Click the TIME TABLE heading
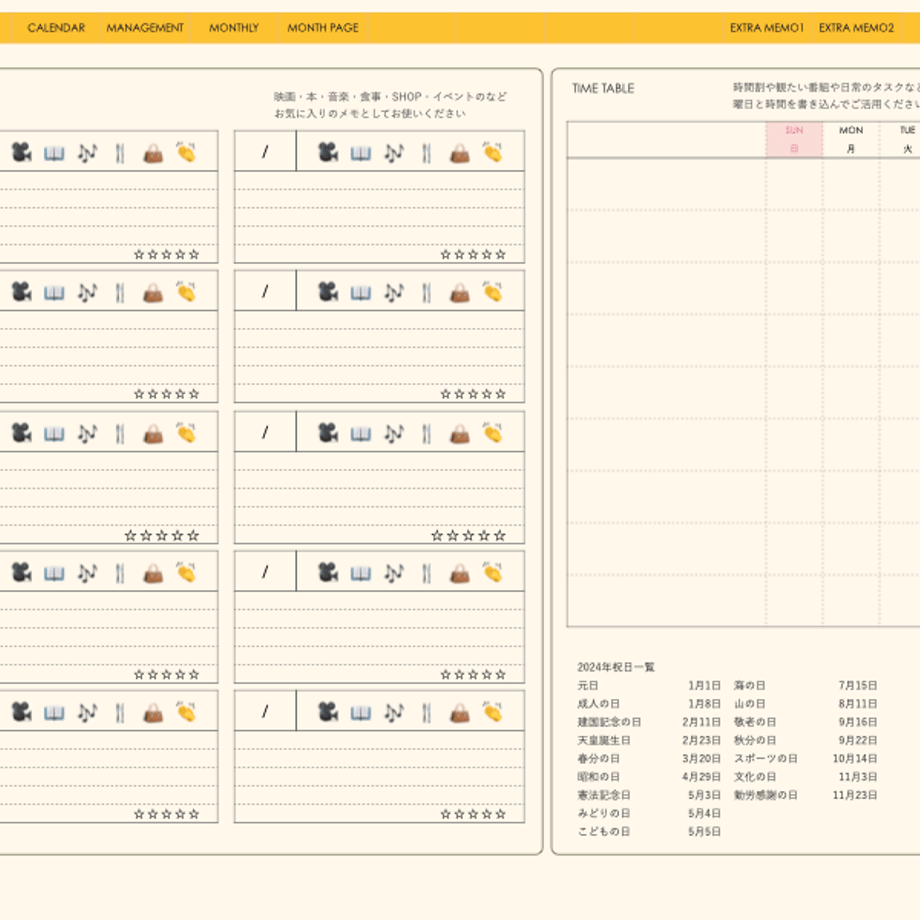This screenshot has height=920, width=920. click(x=603, y=89)
